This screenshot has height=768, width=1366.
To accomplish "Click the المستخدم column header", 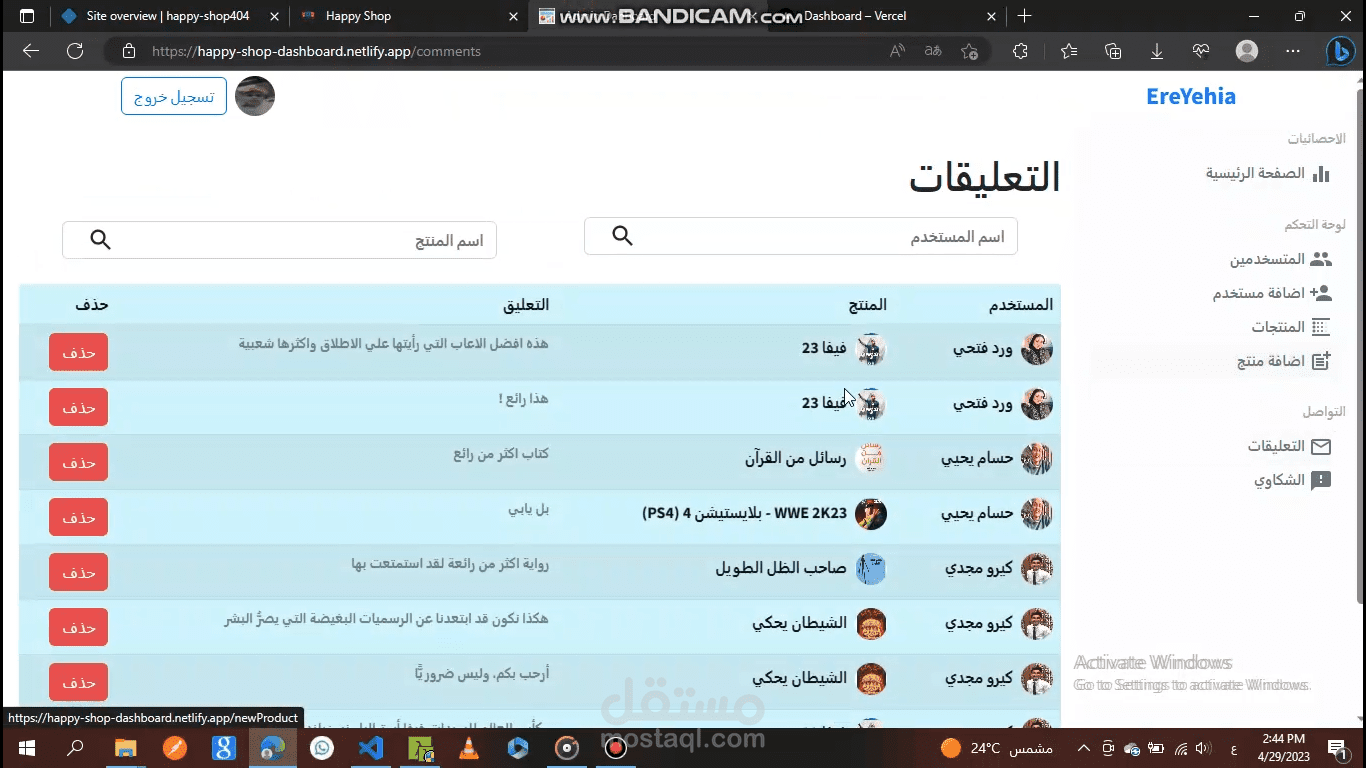I will tap(1021, 304).
